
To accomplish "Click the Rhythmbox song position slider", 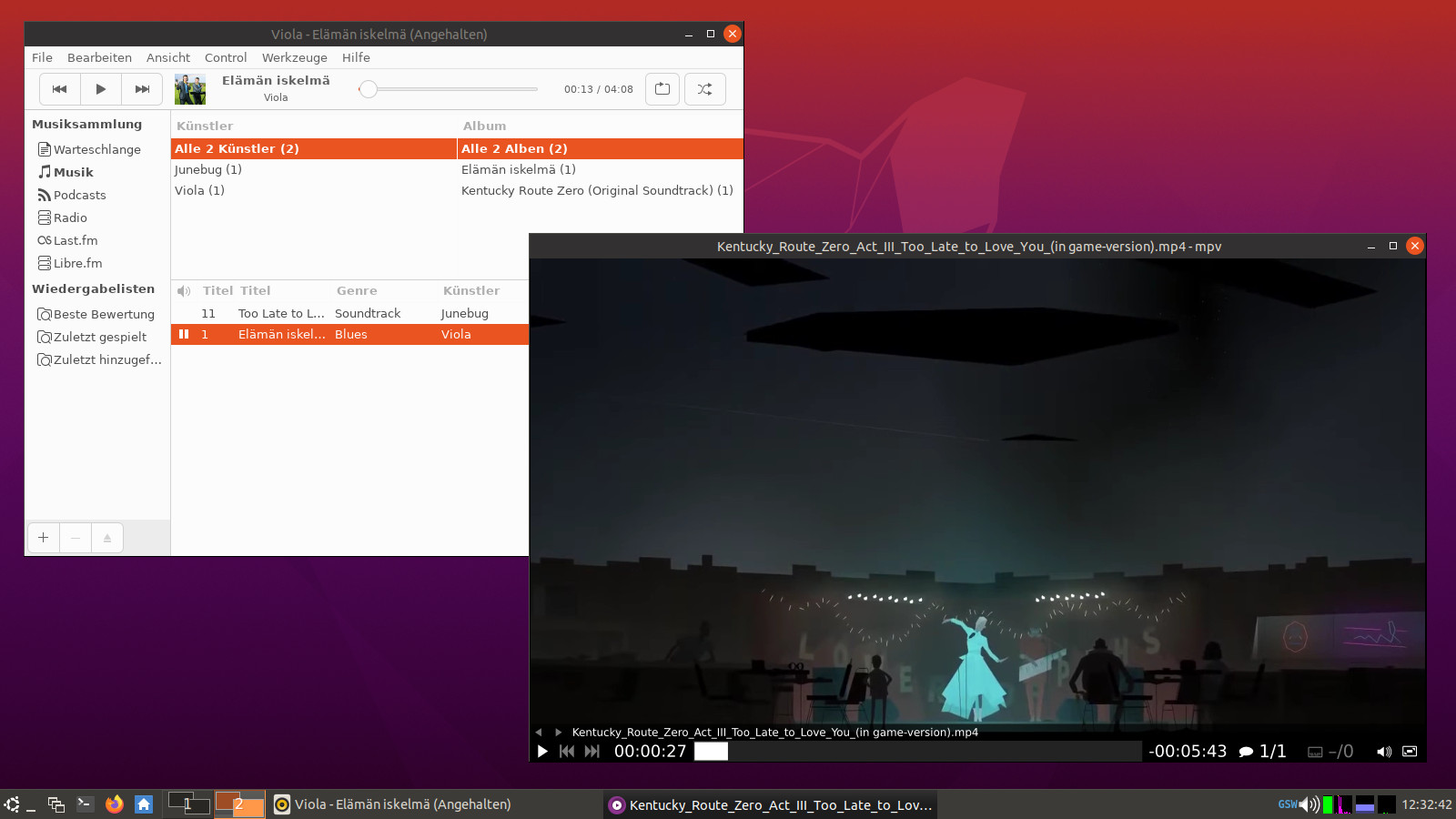I will coord(448,89).
